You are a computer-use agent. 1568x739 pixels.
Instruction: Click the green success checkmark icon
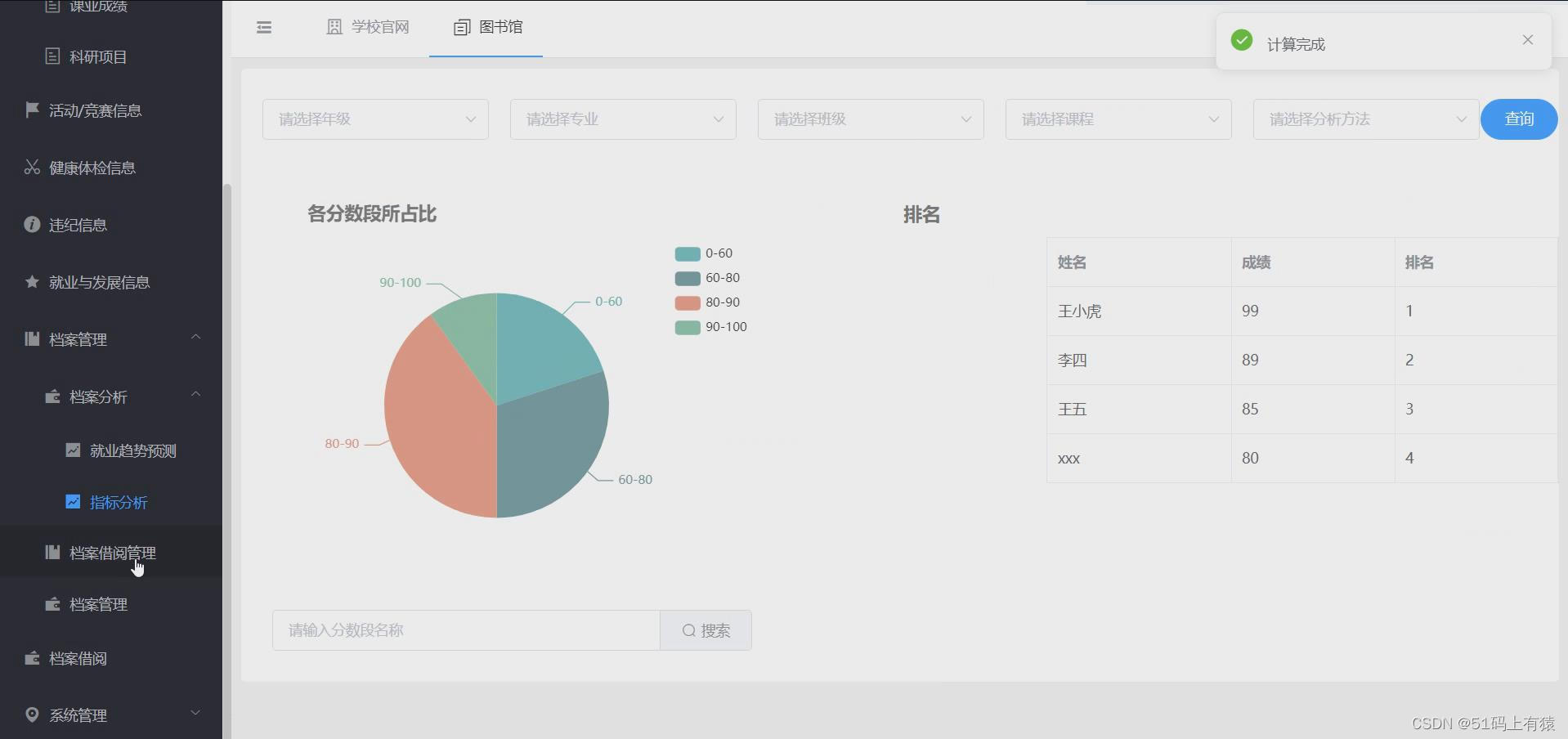[1242, 40]
